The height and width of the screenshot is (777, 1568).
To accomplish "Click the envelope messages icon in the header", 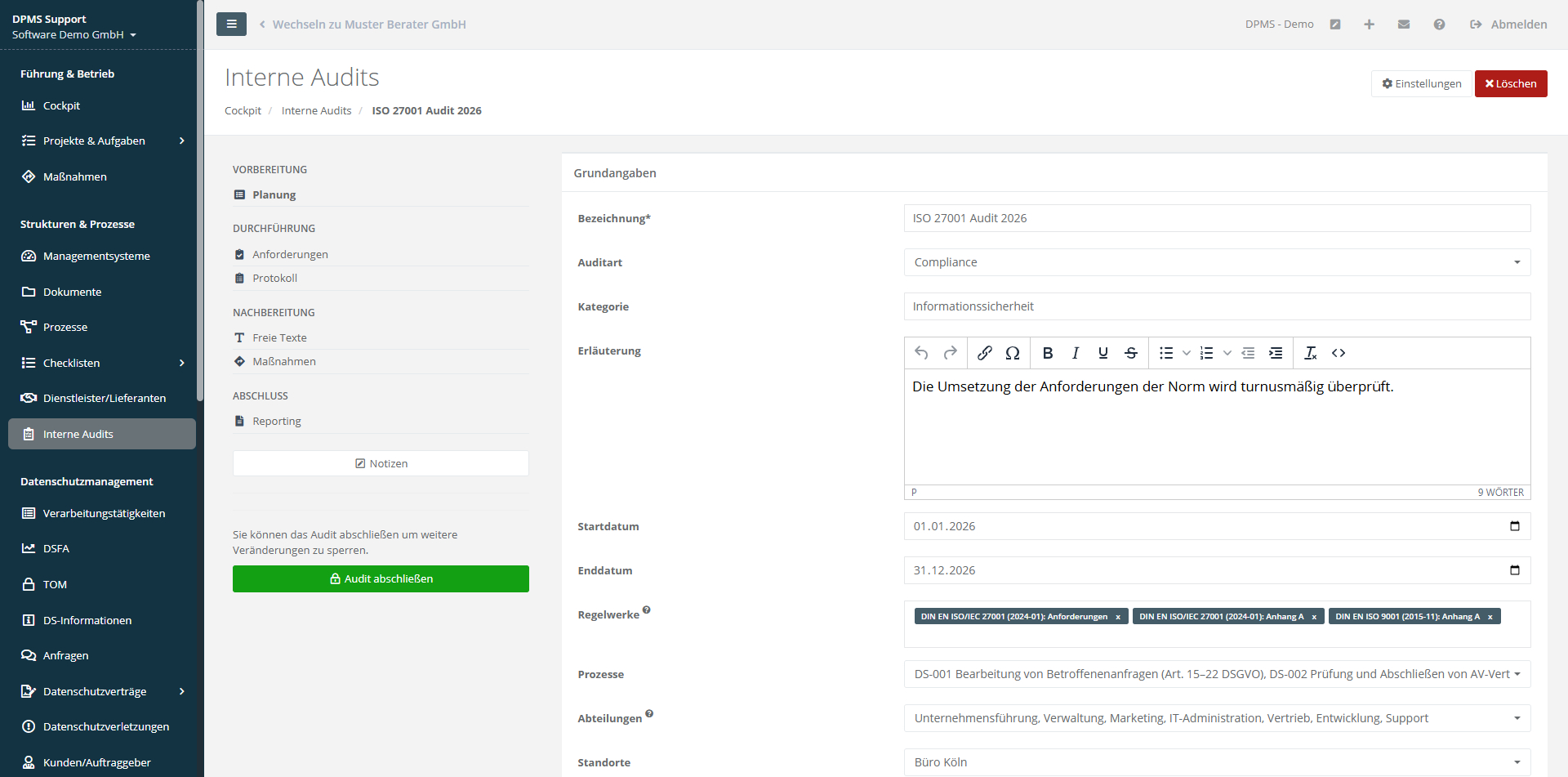I will [x=1404, y=25].
